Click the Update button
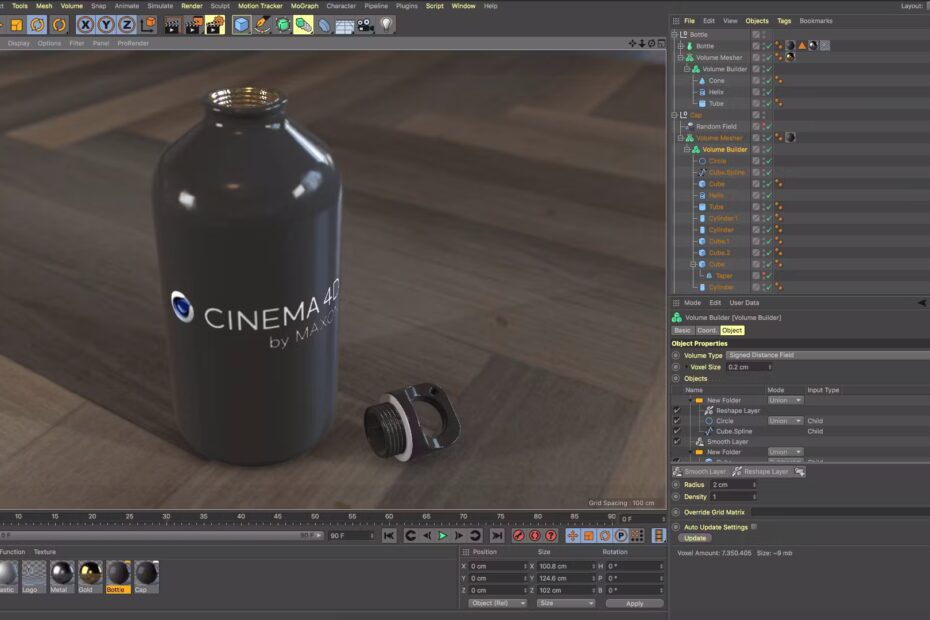Screen dimensions: 930x620 point(695,538)
